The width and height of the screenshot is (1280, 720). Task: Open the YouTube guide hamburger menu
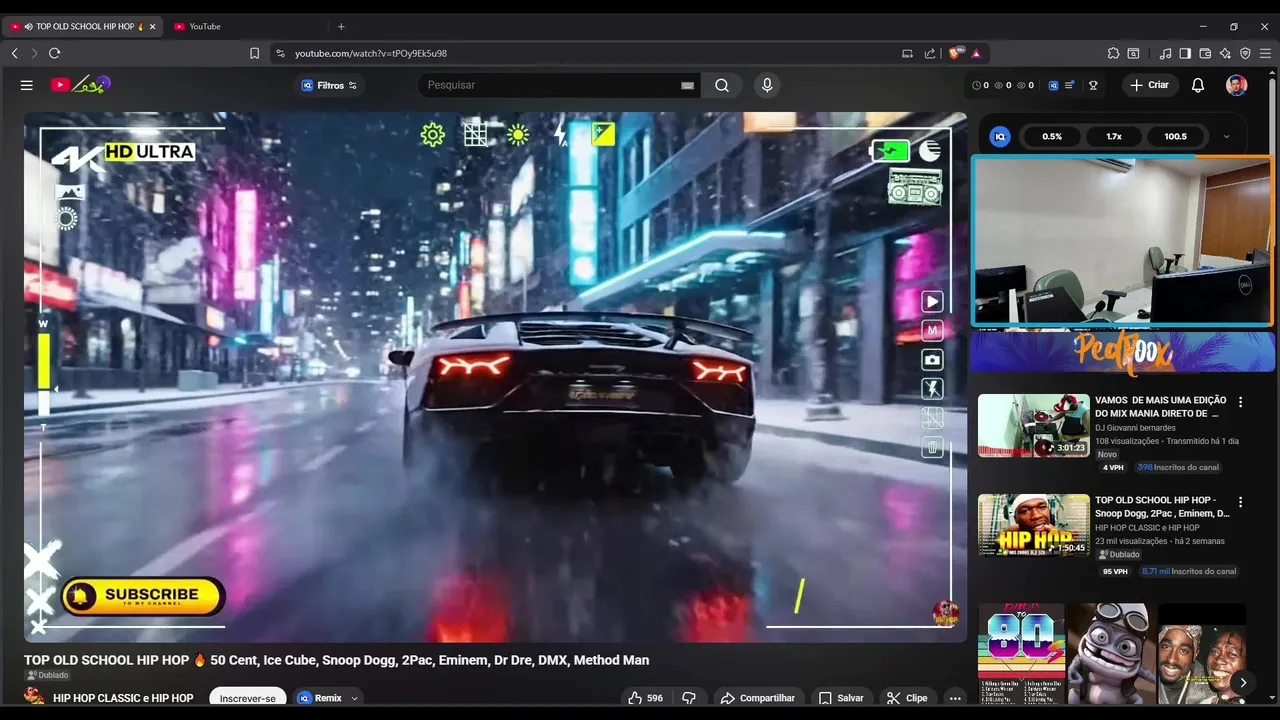pyautogui.click(x=27, y=85)
